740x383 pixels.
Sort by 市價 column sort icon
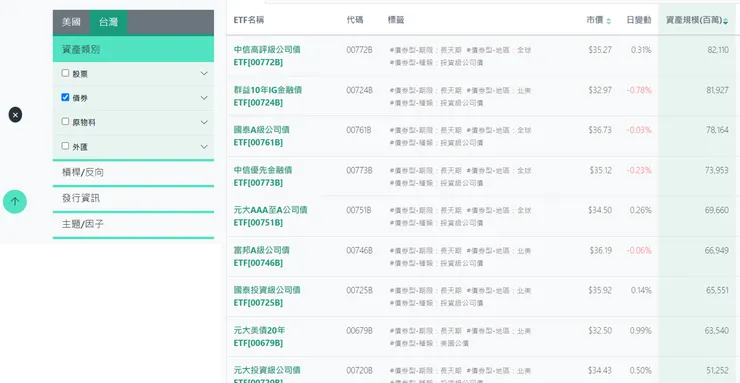pyautogui.click(x=608, y=21)
